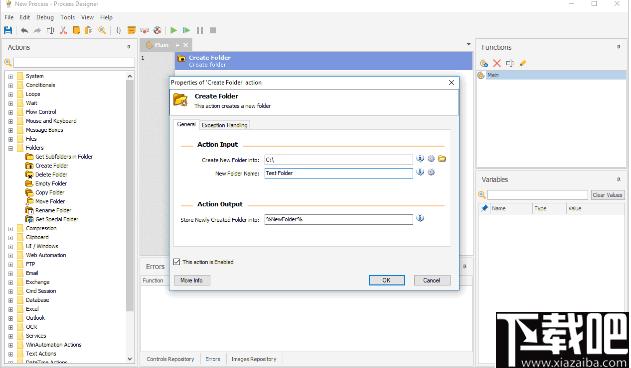The image size is (631, 368).
Task: Close the Create Folder properties dialog
Action: tap(452, 83)
